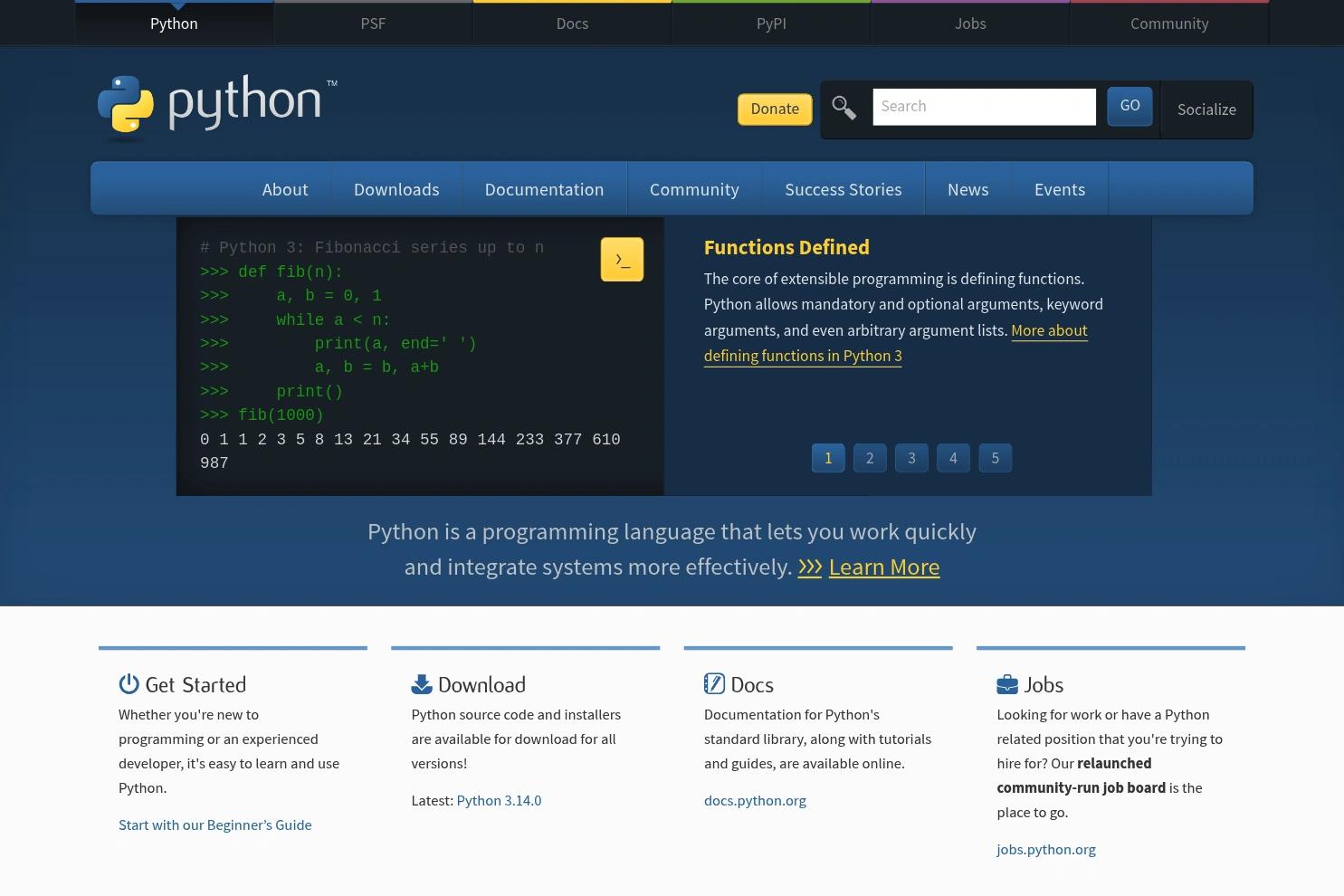Open the About dropdown menu
This screenshot has width=1344, height=896.
pos(284,188)
